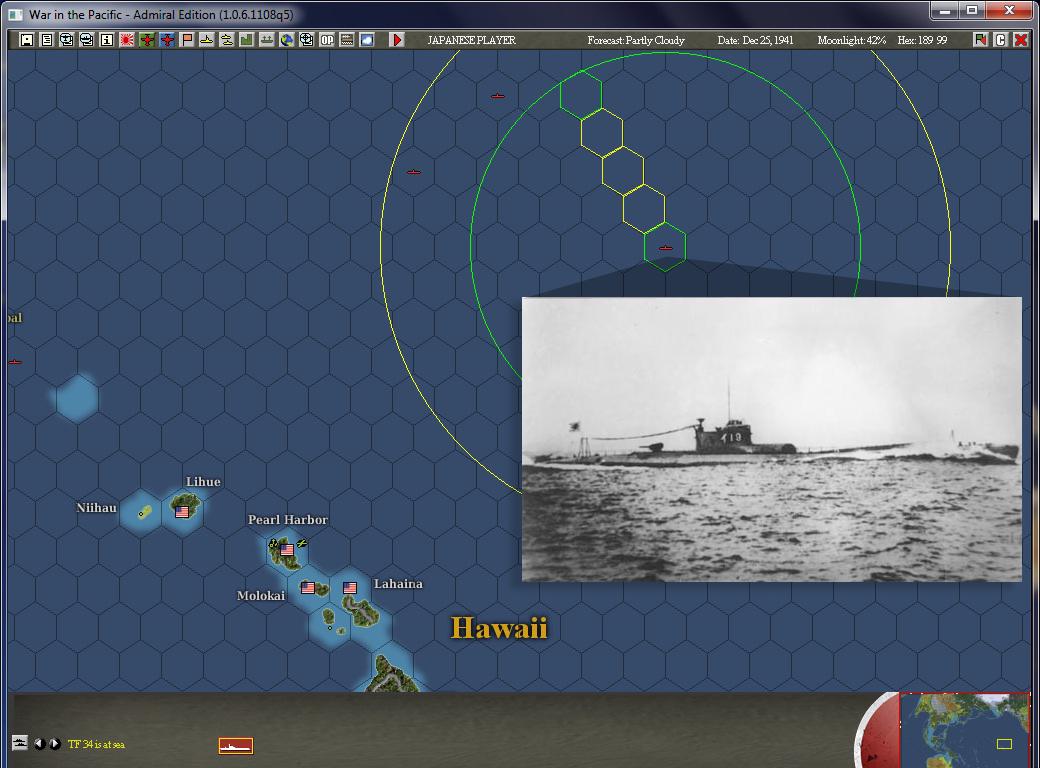Viewport: 1040px width, 768px height.
Task: Open the OP operations report icon
Action: click(x=327, y=40)
